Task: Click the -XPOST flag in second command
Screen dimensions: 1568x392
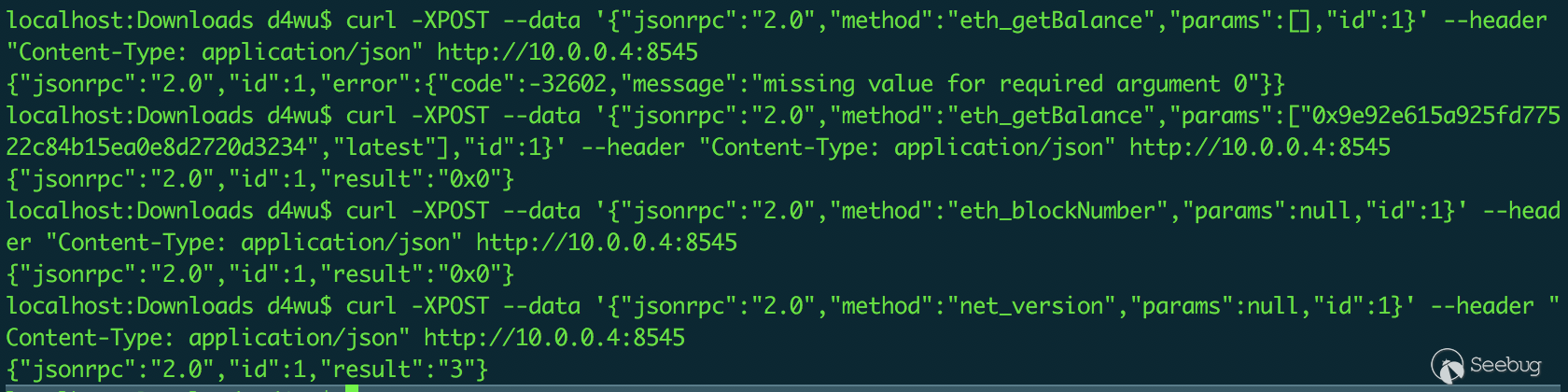Action: tap(450, 116)
